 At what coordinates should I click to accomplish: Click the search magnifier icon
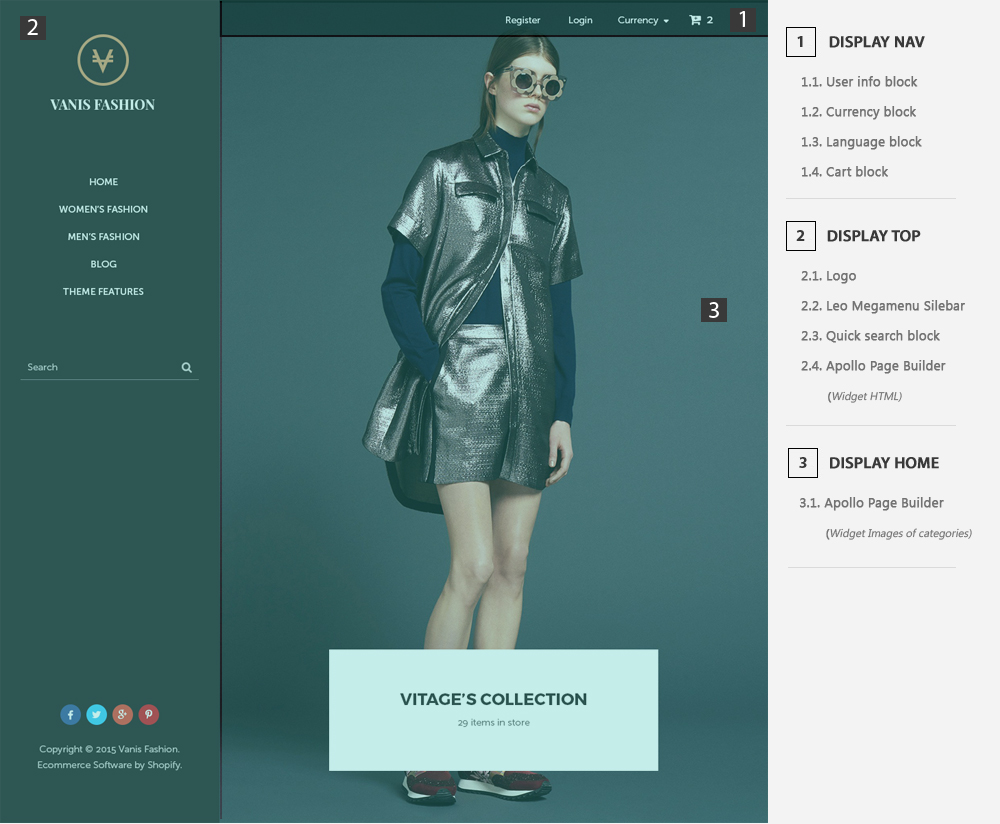coord(187,367)
